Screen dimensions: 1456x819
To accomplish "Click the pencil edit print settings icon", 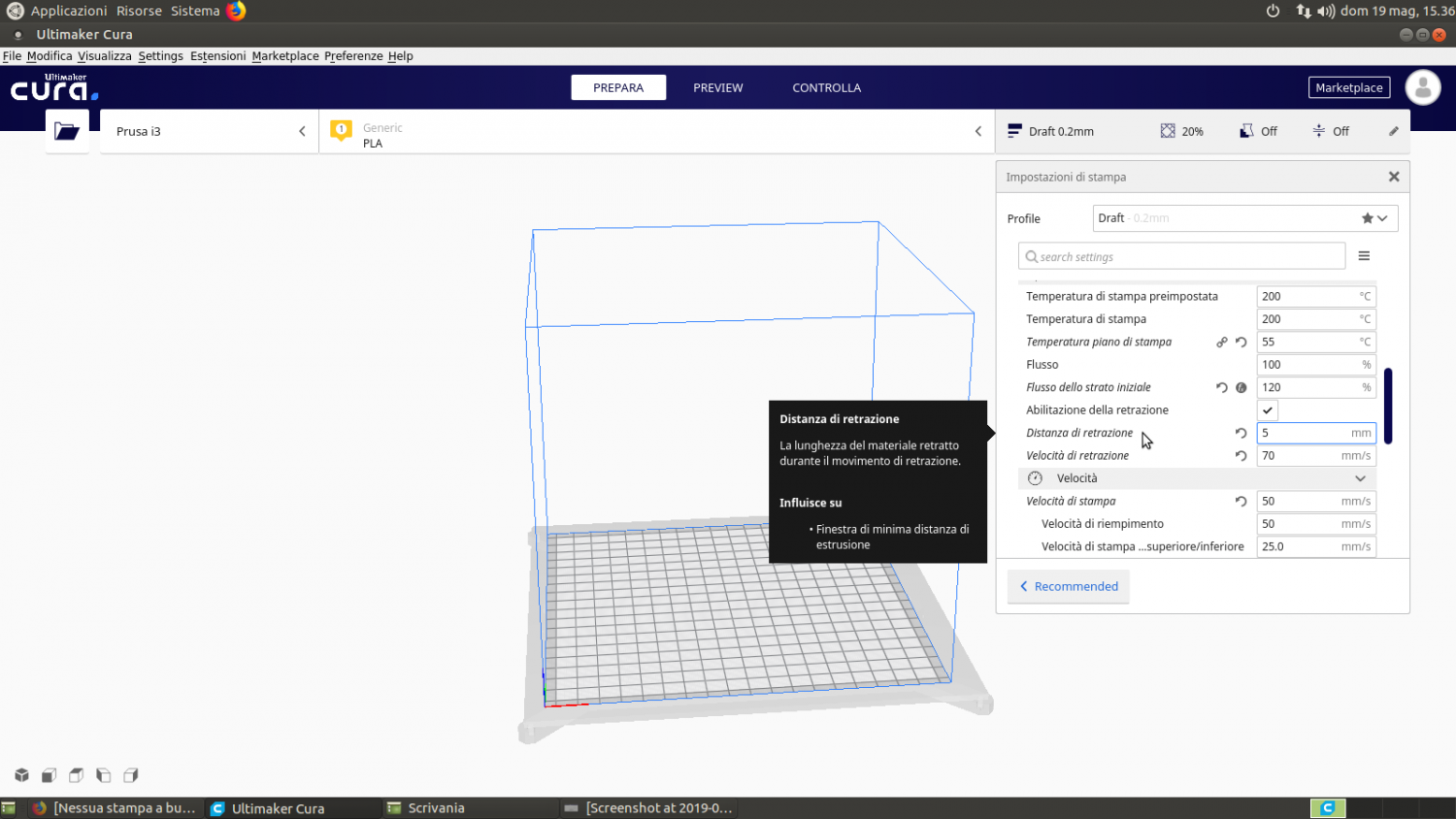I will pyautogui.click(x=1394, y=131).
